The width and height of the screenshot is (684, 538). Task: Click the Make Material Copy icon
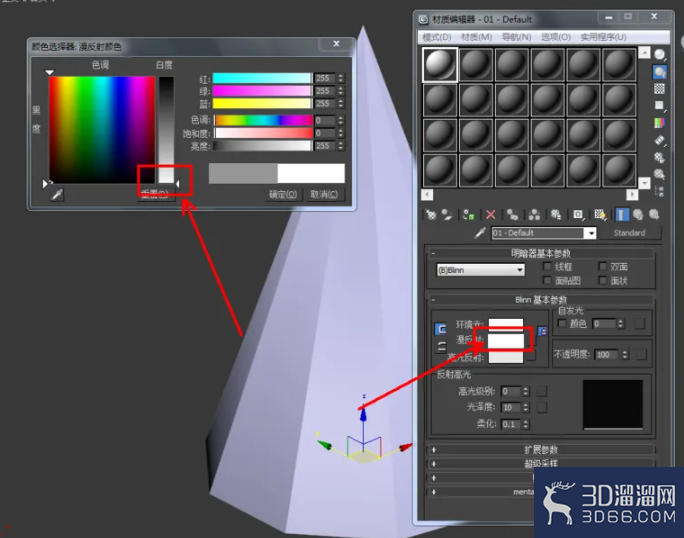point(513,215)
